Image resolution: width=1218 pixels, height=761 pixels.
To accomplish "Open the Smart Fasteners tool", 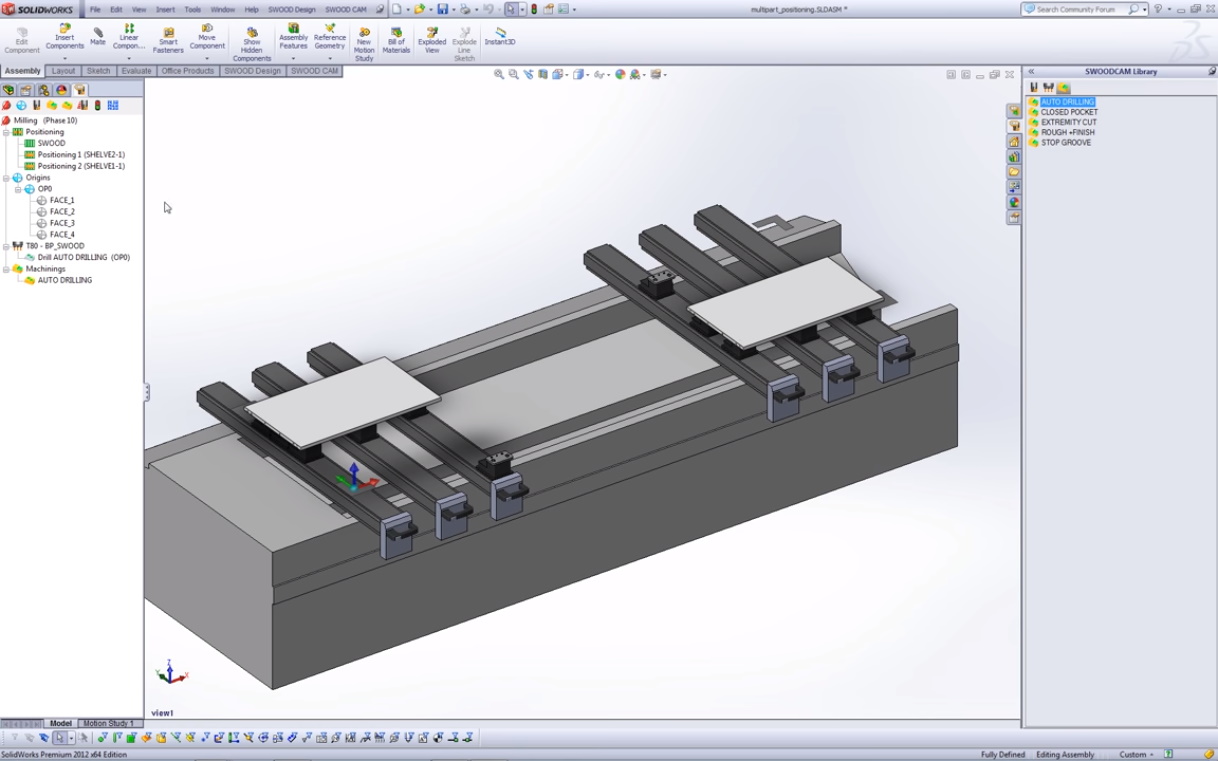I will (168, 40).
